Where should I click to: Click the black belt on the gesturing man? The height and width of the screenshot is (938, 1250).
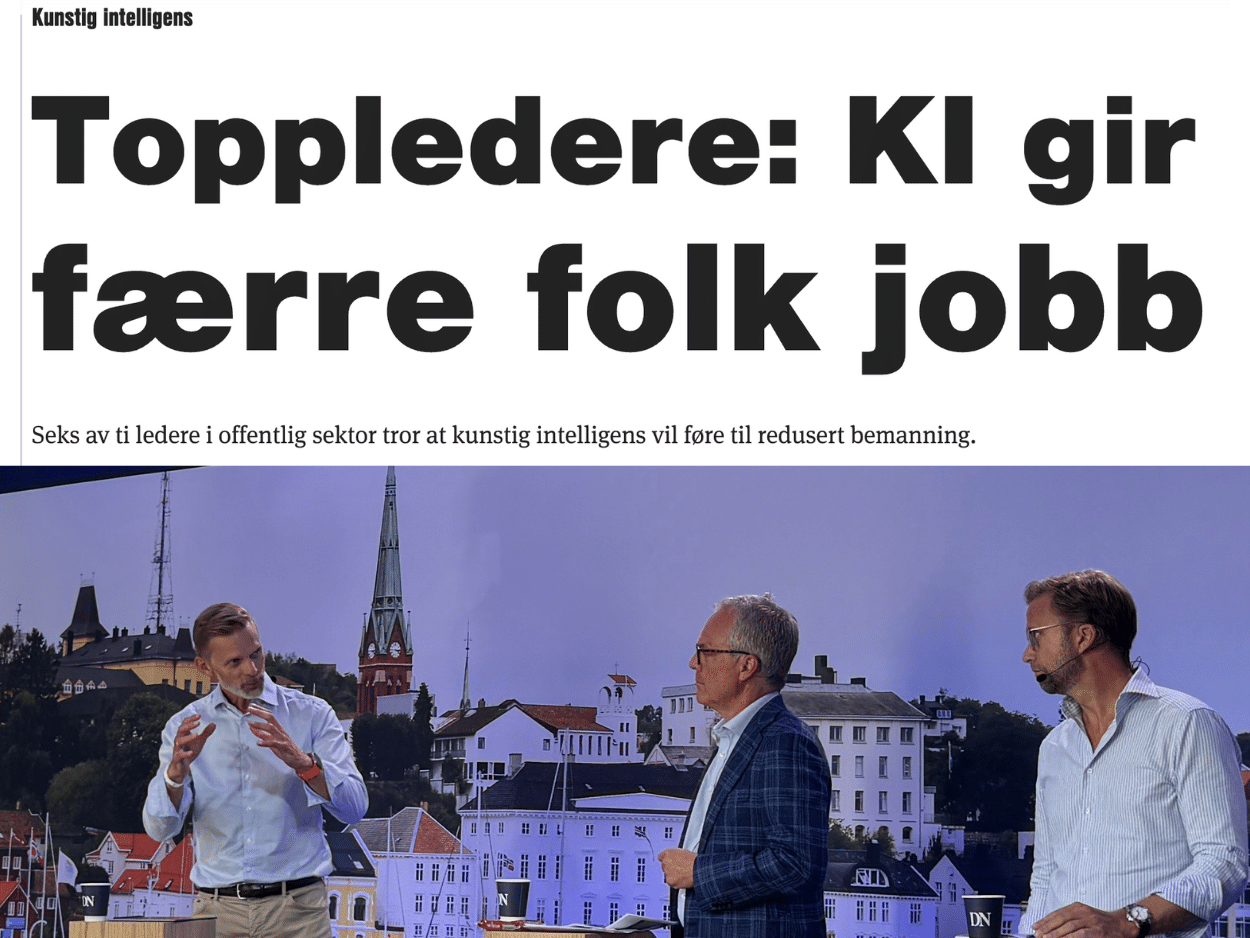(x=259, y=887)
